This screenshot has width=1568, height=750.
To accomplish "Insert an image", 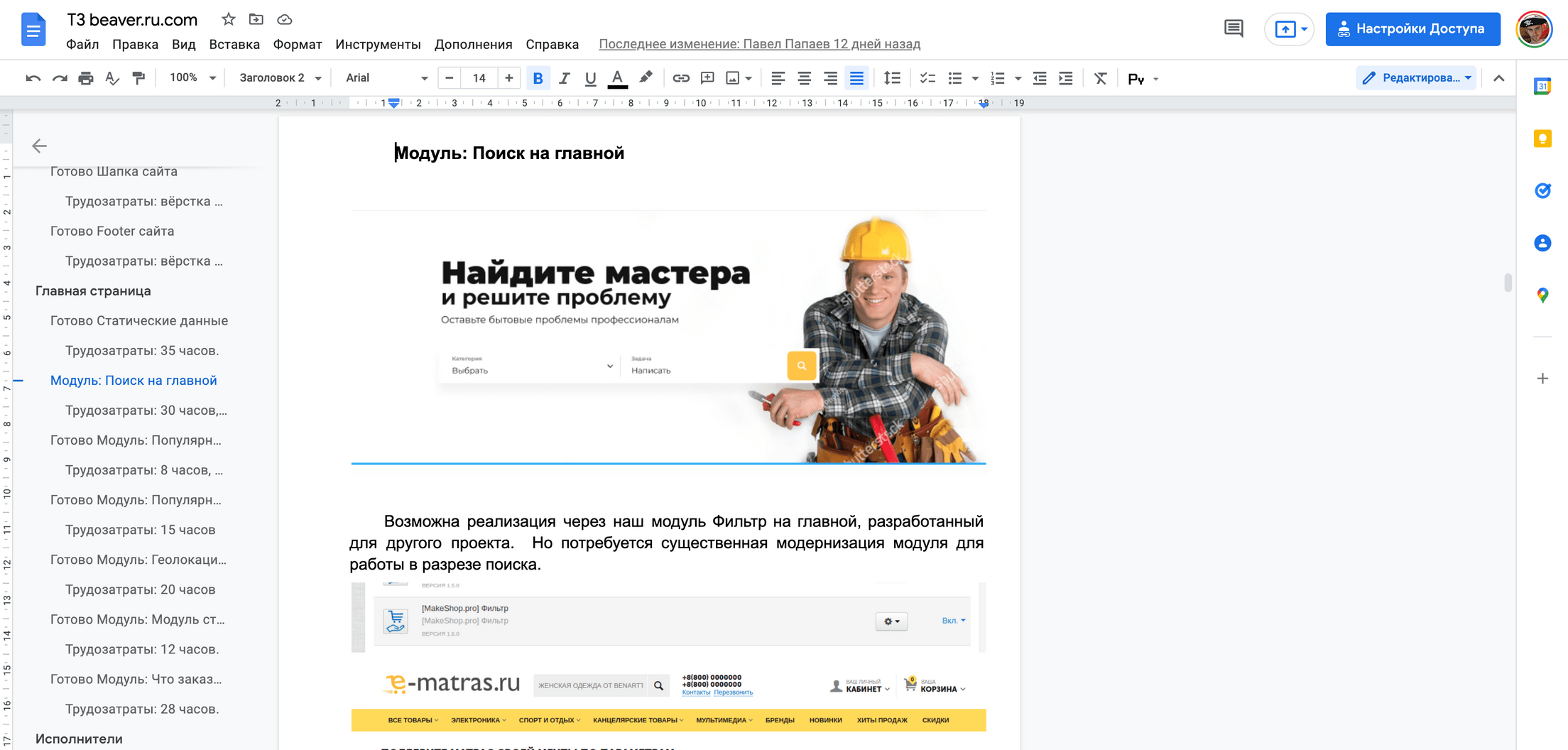I will (732, 78).
